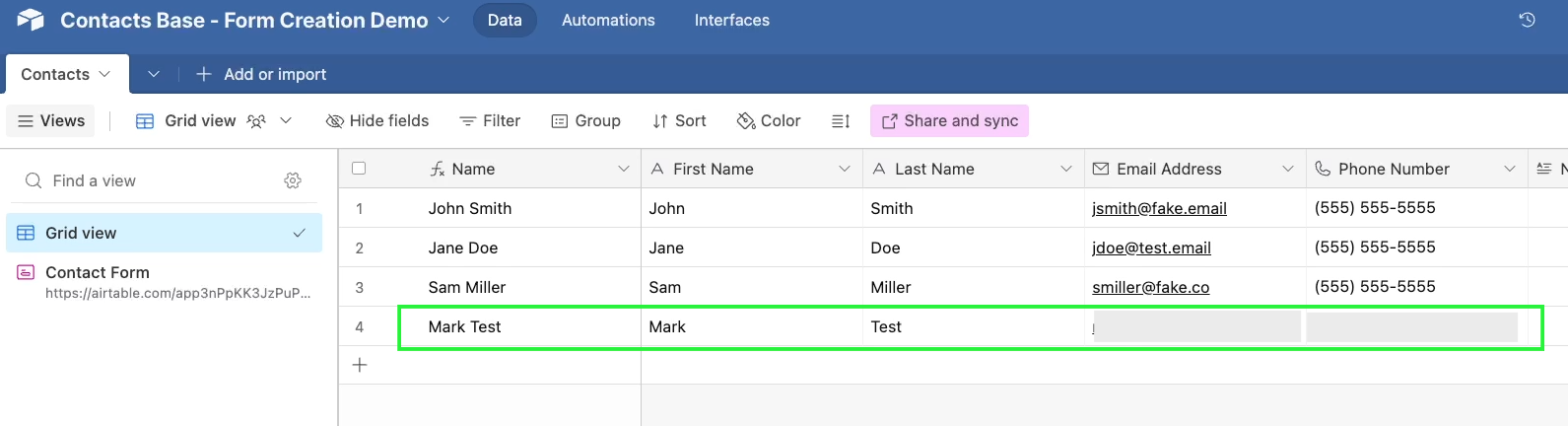Open Email Address column dropdown

(1287, 170)
